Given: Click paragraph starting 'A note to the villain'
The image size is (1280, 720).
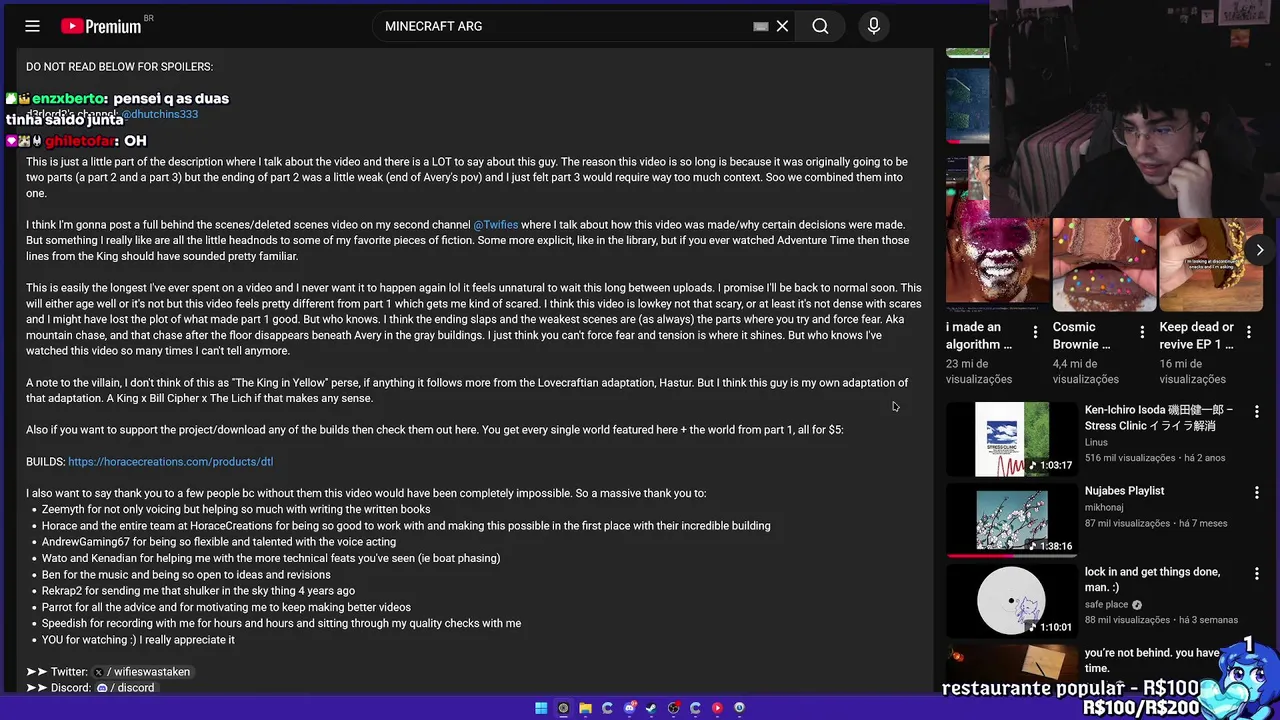Looking at the screenshot, I should click(467, 390).
